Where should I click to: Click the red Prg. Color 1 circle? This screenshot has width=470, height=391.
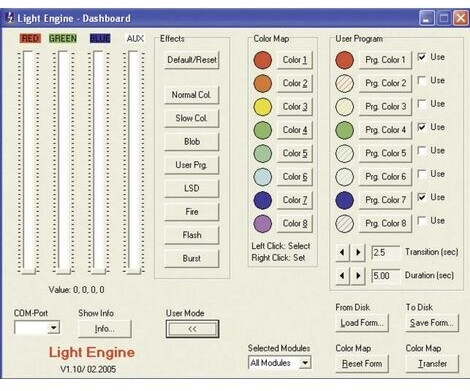pos(344,60)
